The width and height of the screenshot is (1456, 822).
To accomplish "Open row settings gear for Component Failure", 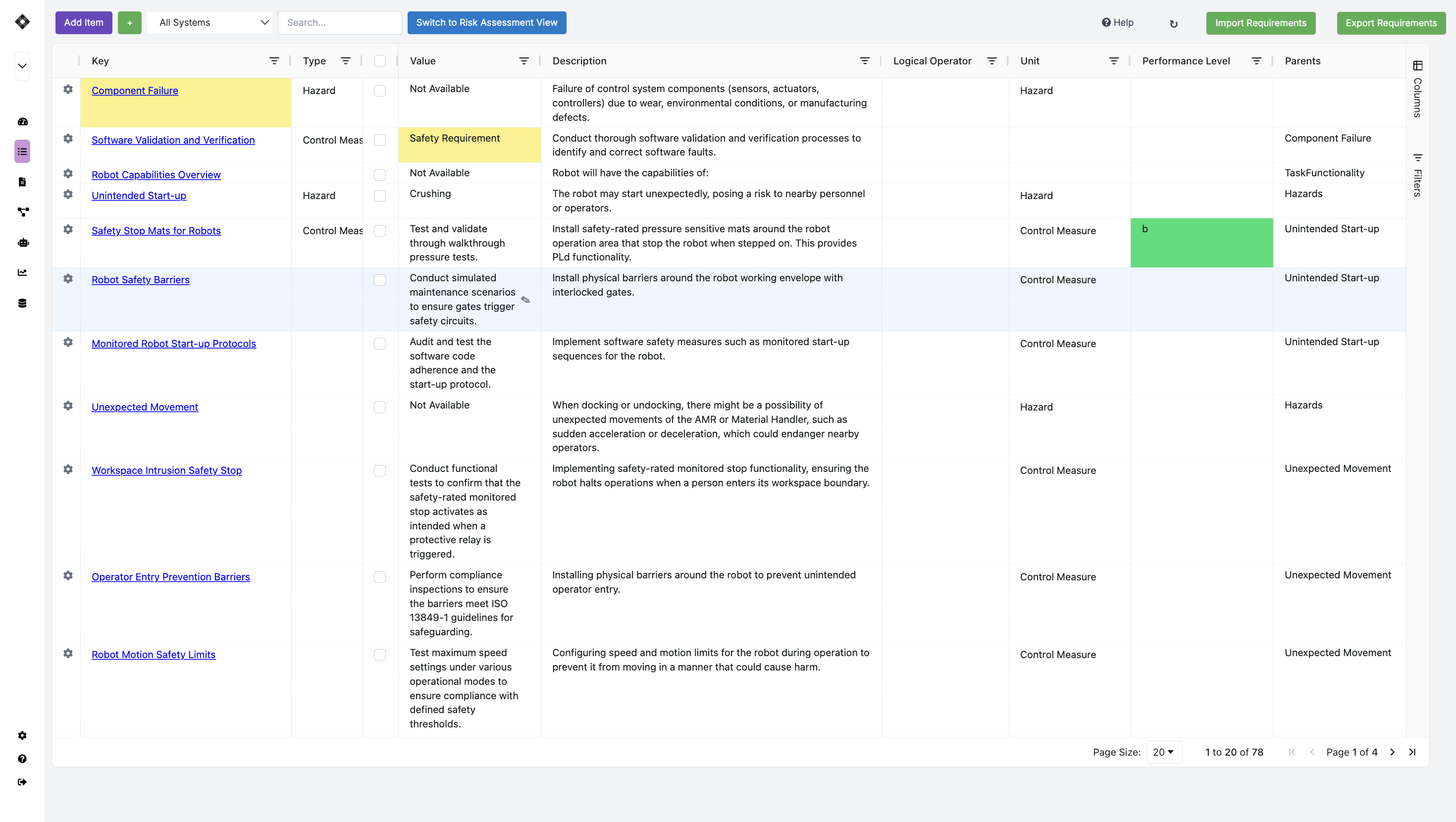I will click(x=68, y=89).
